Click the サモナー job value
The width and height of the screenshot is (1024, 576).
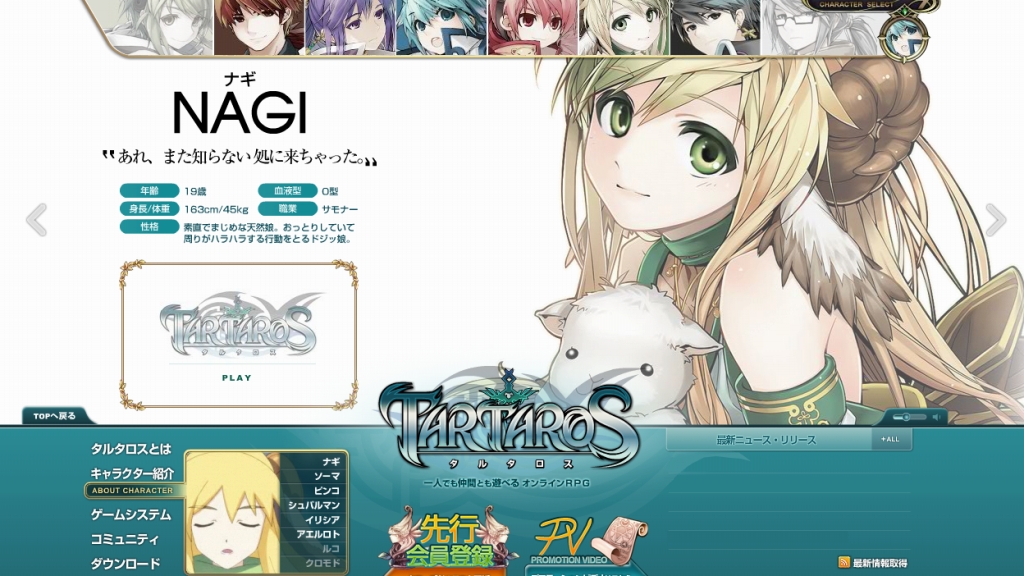point(340,210)
